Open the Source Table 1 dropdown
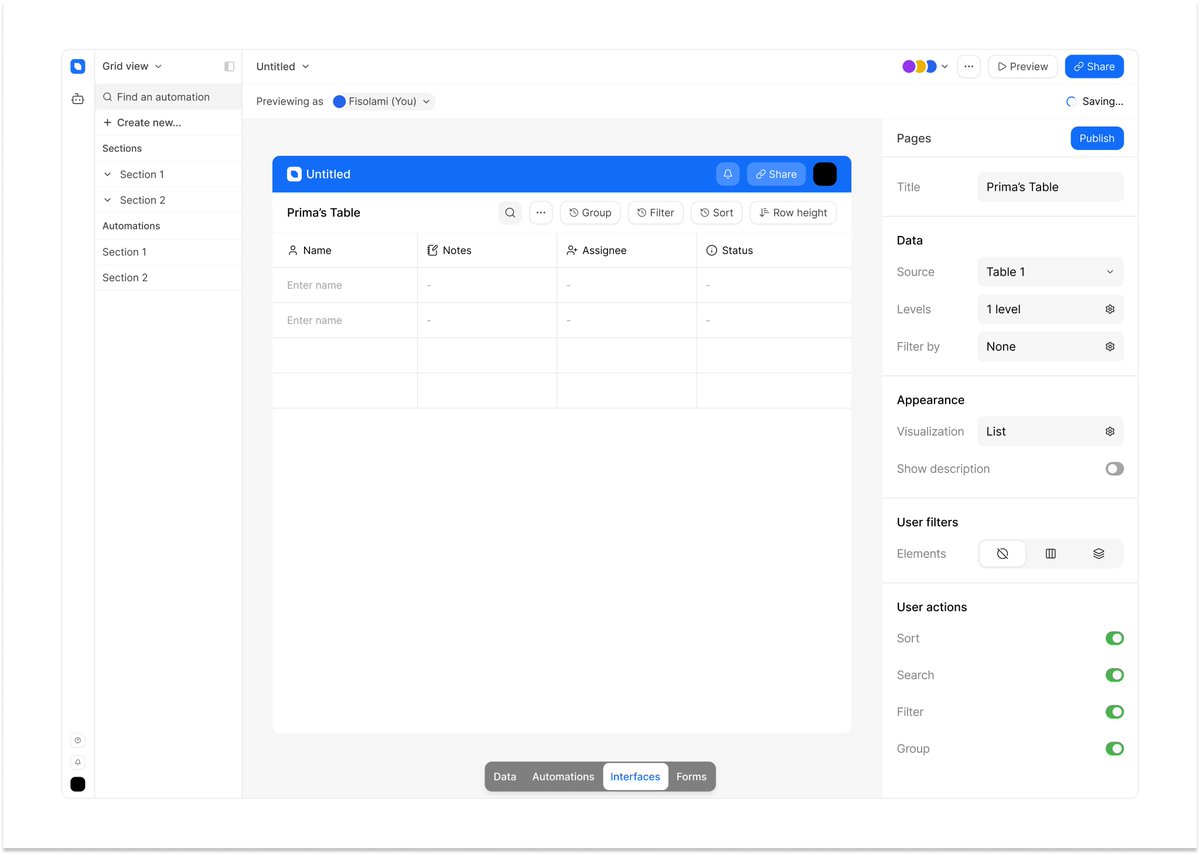This screenshot has width=1200, height=855. (x=1050, y=272)
